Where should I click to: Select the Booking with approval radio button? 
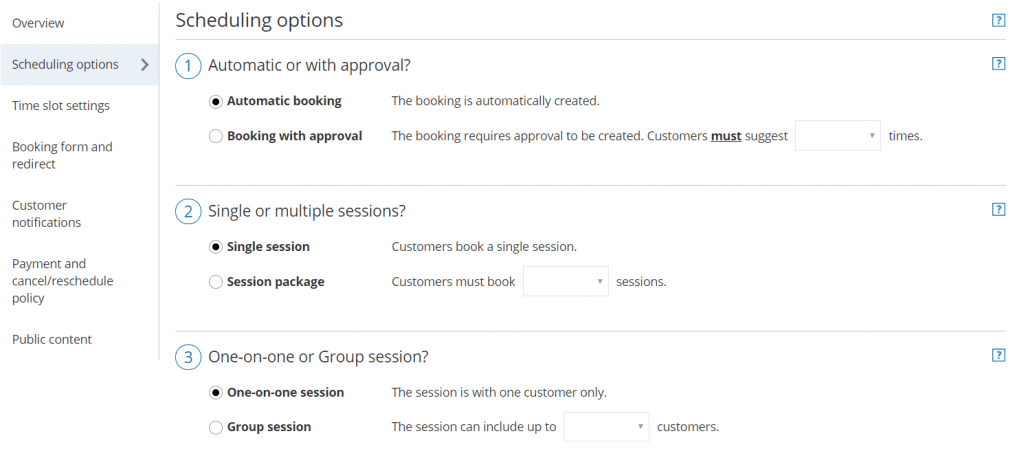(216, 136)
